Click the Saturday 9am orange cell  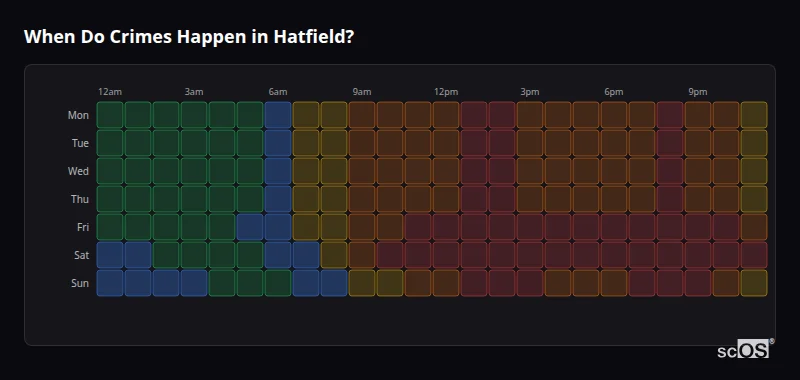click(362, 255)
